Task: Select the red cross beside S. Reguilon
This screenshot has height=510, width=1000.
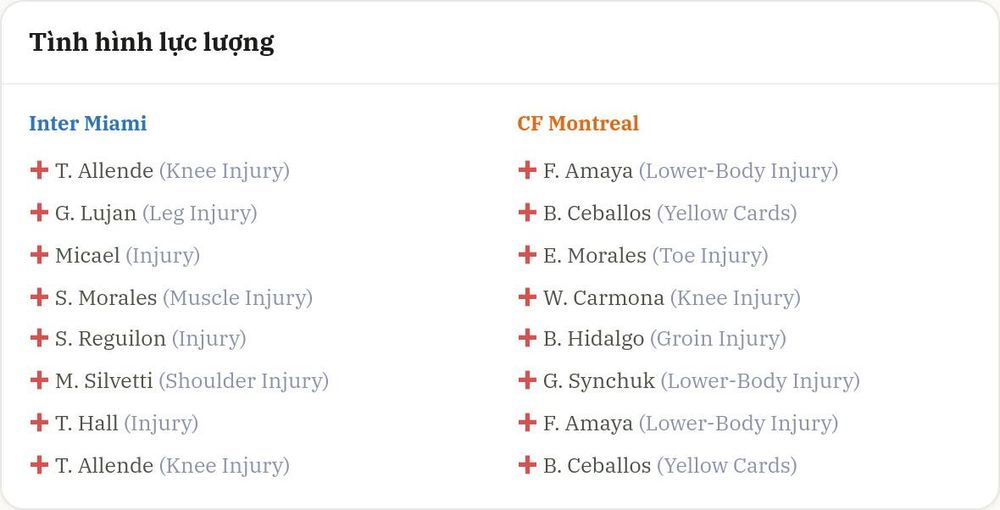Action: pyautogui.click(x=39, y=338)
